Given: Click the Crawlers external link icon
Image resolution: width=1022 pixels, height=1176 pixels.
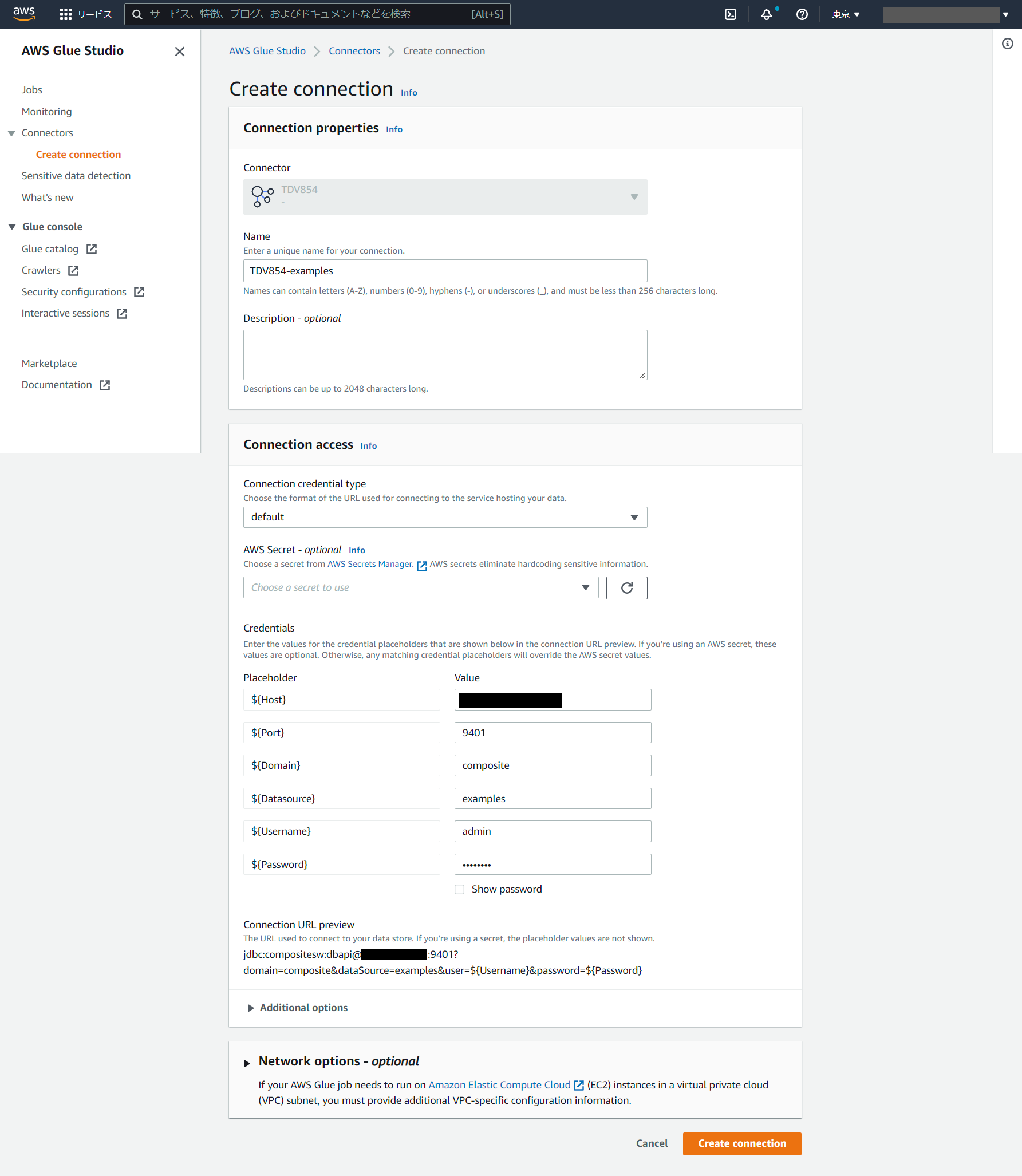Looking at the screenshot, I should point(73,270).
